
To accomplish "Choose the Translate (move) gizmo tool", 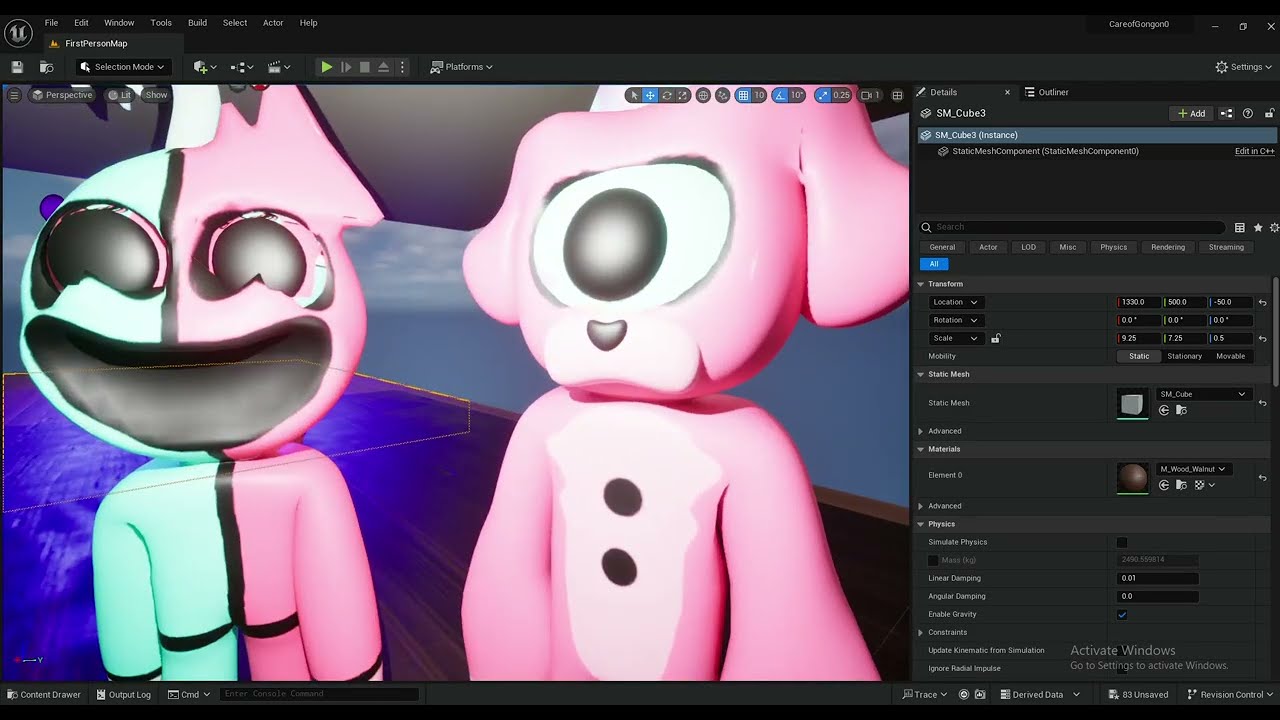I will [650, 95].
